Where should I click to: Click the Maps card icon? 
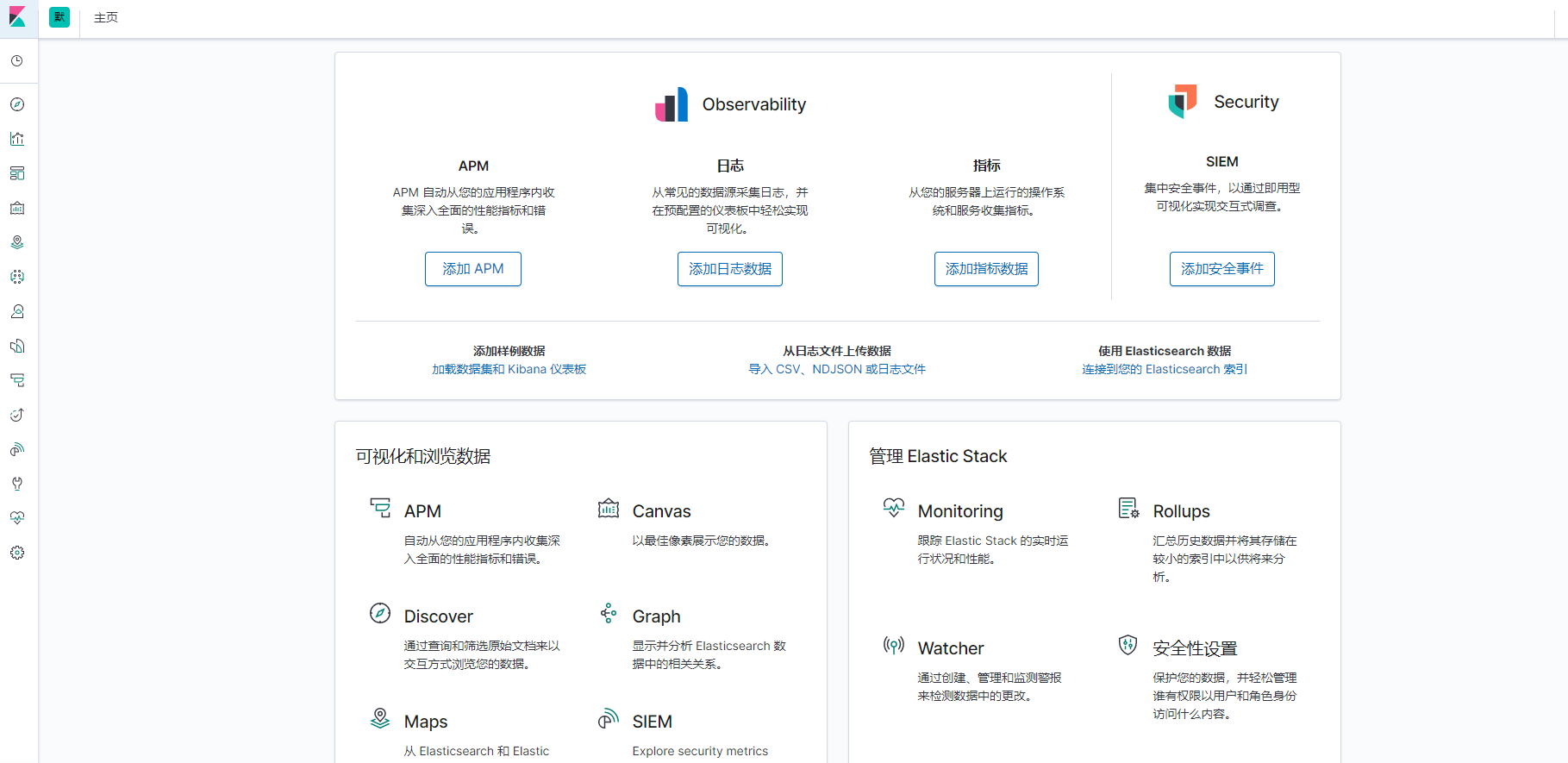(380, 718)
